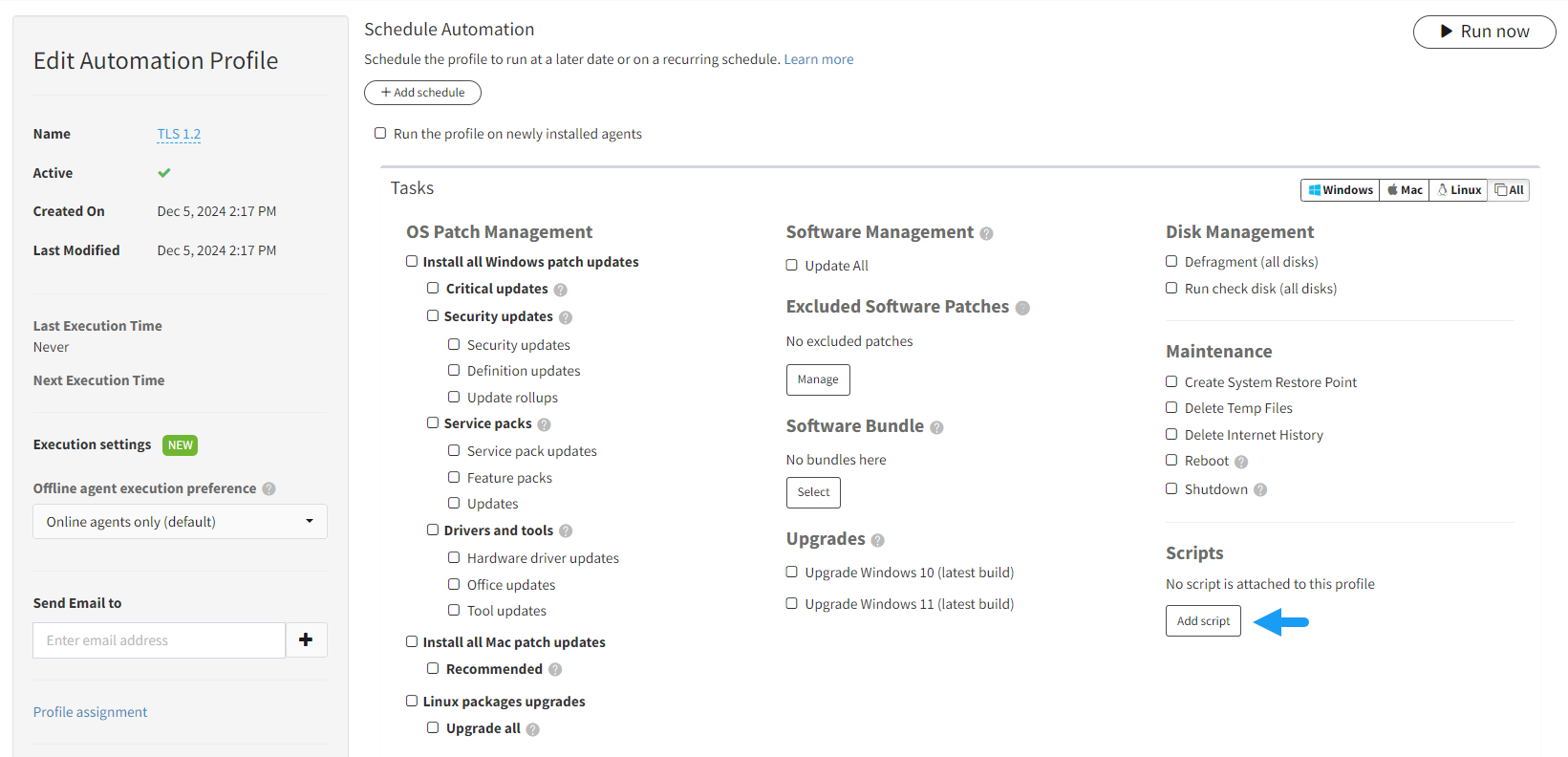Click the help icon beside Critical updates

click(x=561, y=290)
